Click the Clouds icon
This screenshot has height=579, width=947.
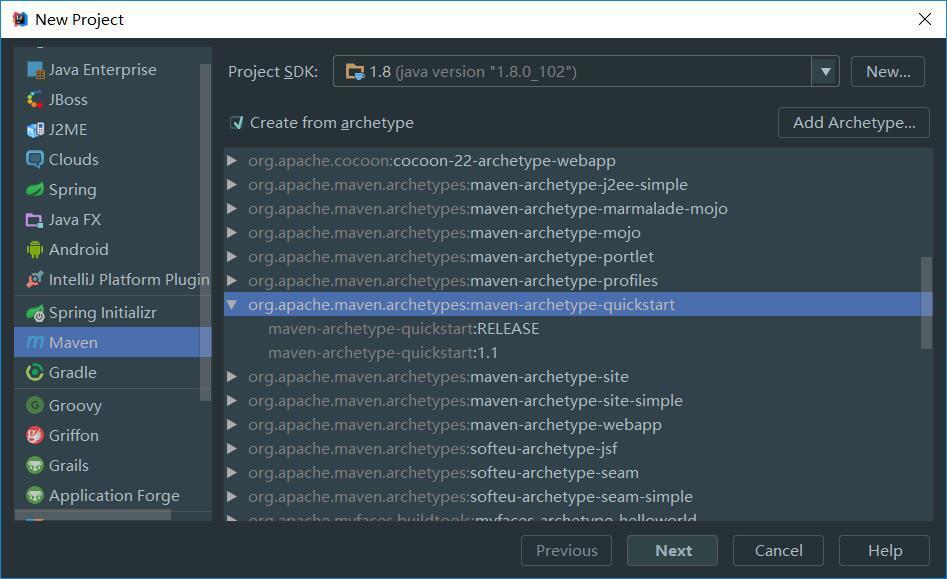35,159
